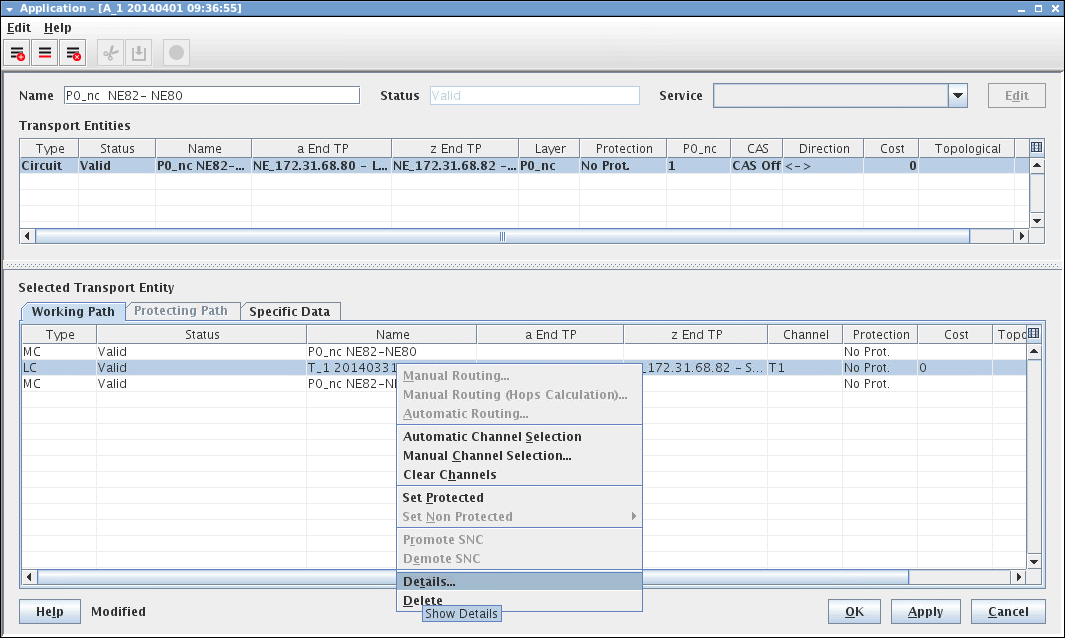The width and height of the screenshot is (1065, 638).
Task: Open column chooser of Working Path table
Action: pos(1034,333)
